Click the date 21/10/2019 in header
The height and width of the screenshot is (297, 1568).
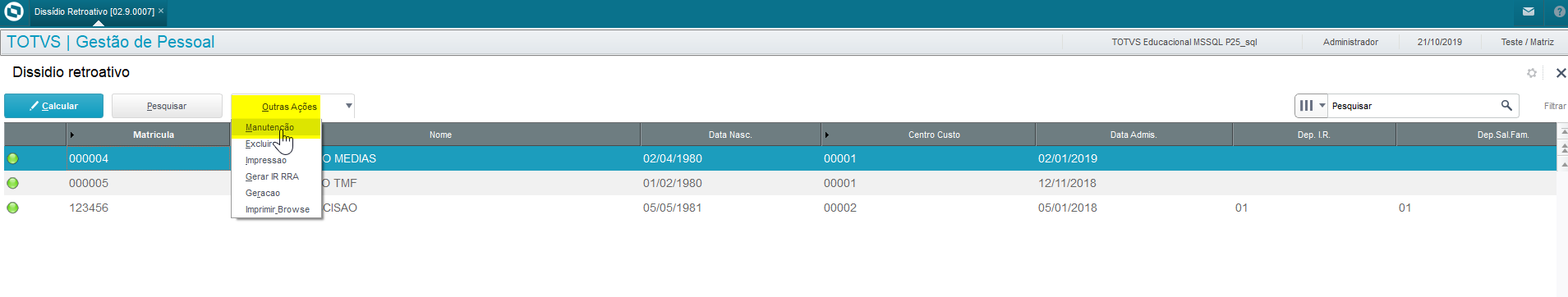point(1439,42)
